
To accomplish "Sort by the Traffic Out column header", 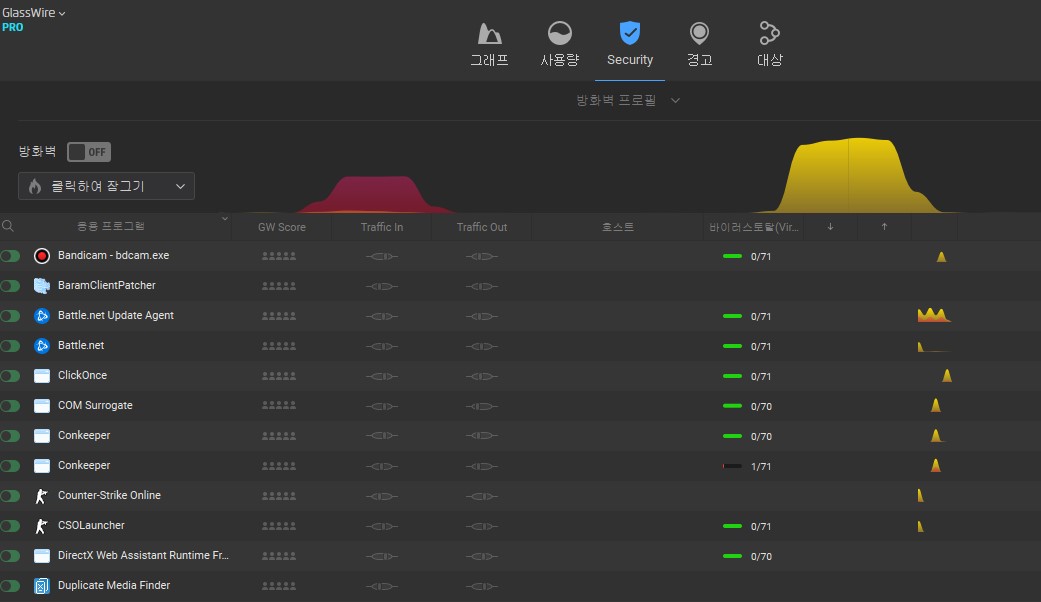I will click(x=481, y=227).
